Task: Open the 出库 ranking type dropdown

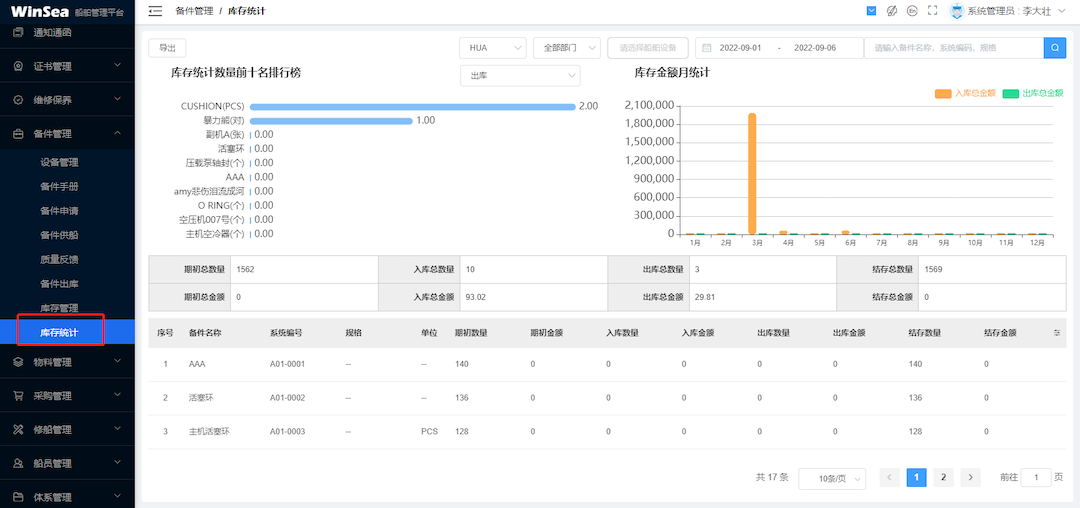Action: click(520, 76)
